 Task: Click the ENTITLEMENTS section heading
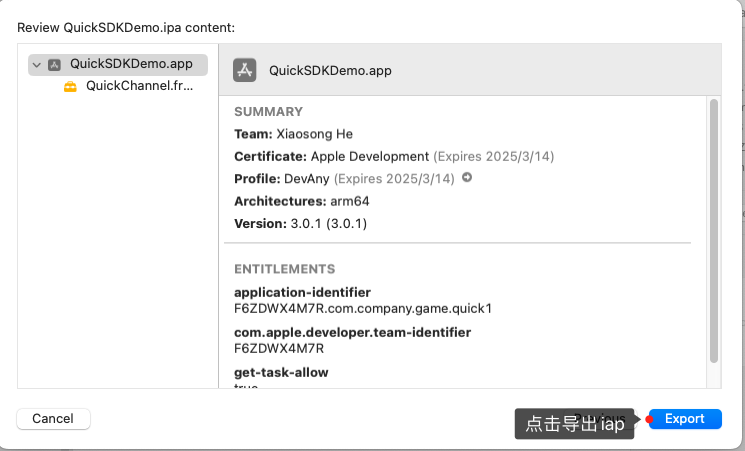click(285, 269)
